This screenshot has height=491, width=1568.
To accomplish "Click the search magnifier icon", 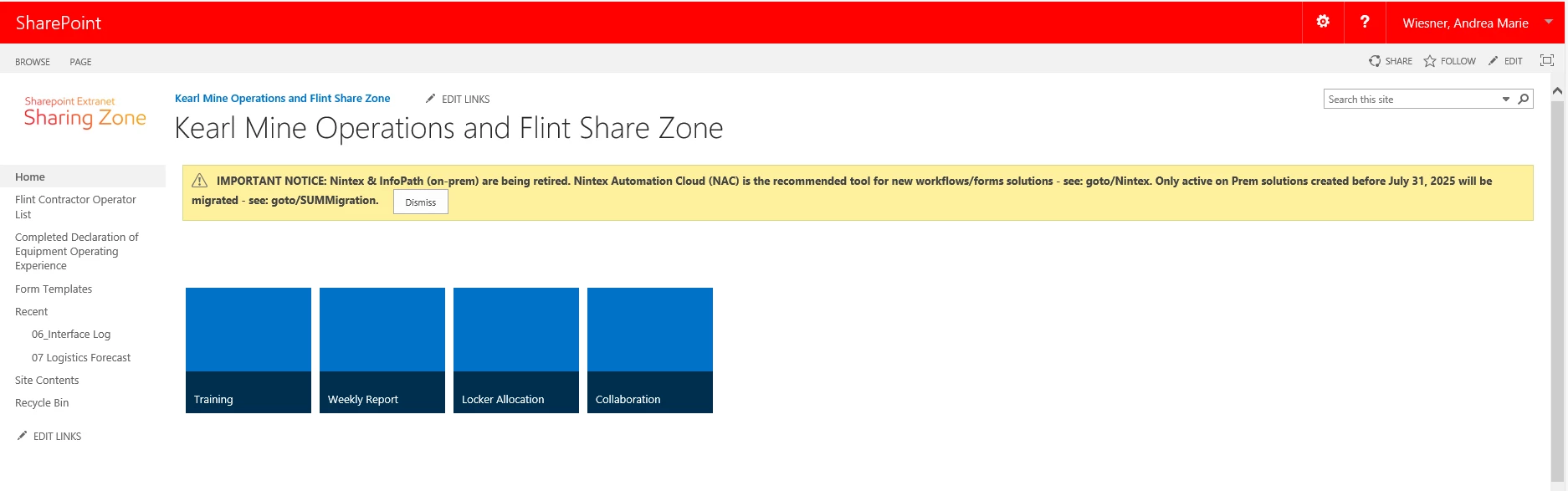I will point(1524,99).
